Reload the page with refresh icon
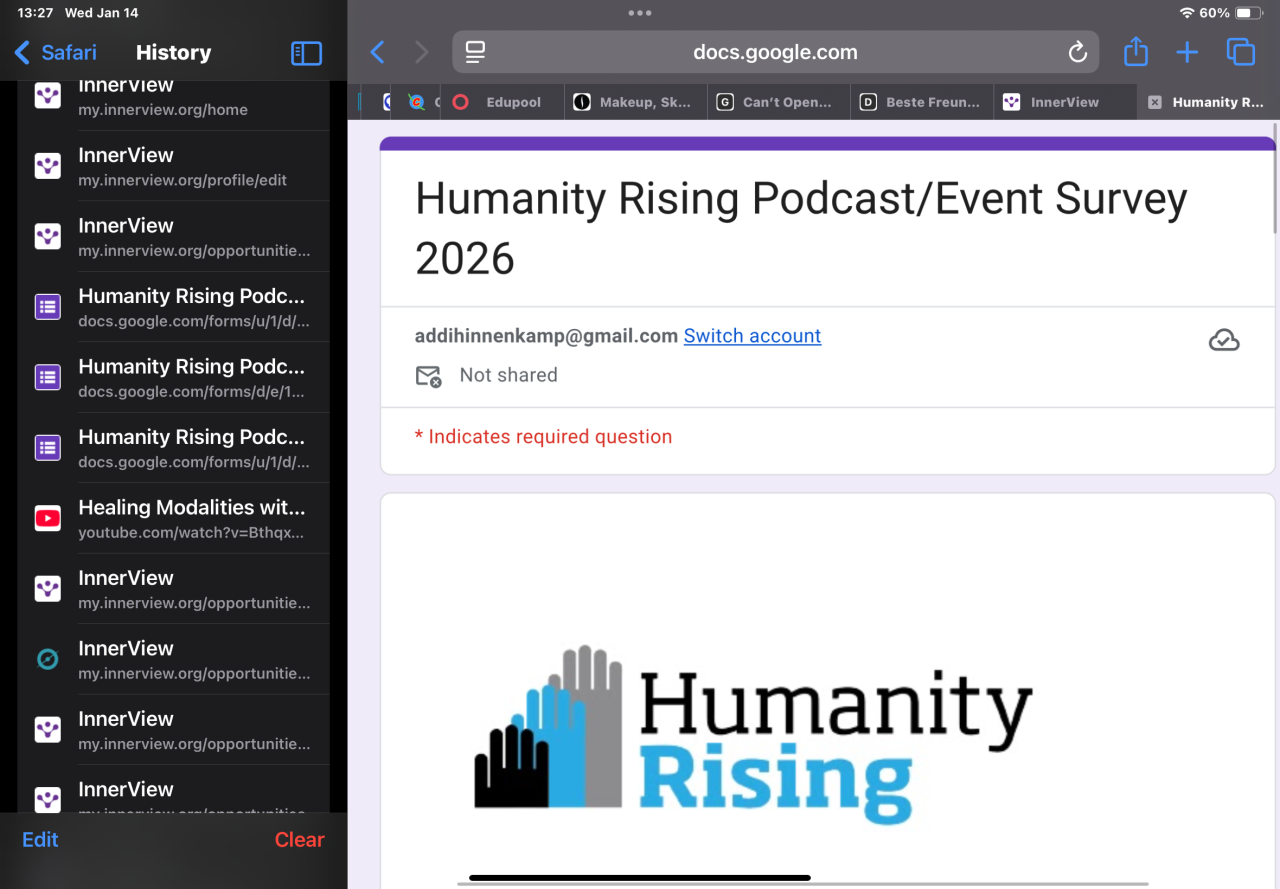The width and height of the screenshot is (1280, 889). click(1077, 53)
